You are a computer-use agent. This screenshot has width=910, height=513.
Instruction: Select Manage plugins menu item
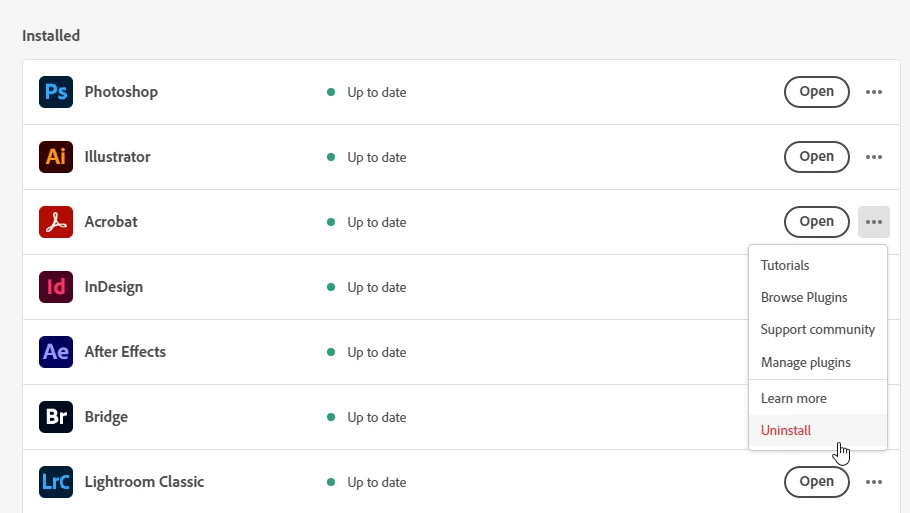coord(818,362)
